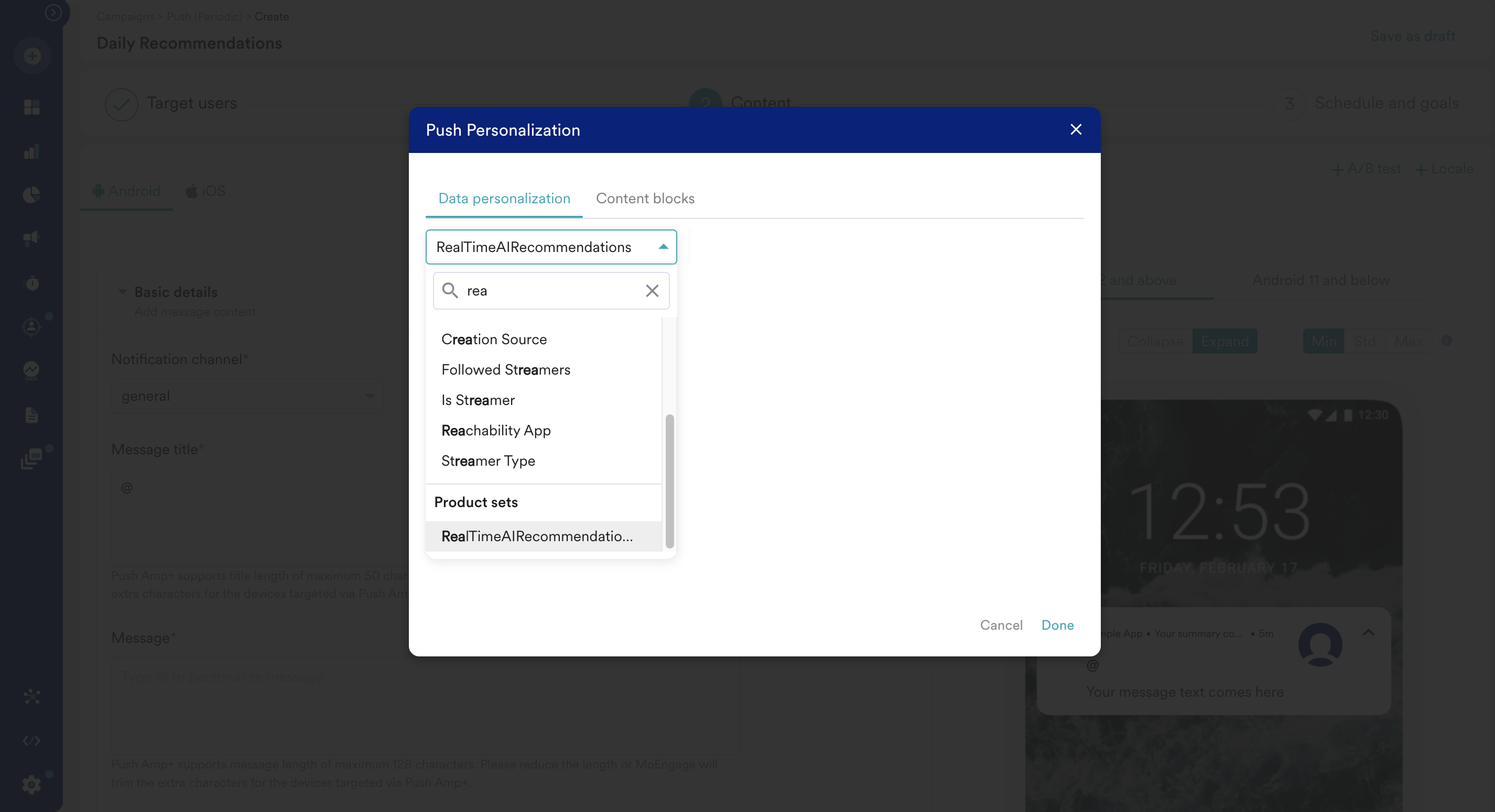Collapse the Basic details section
Viewport: 1495px width, 812px height.
123,292
